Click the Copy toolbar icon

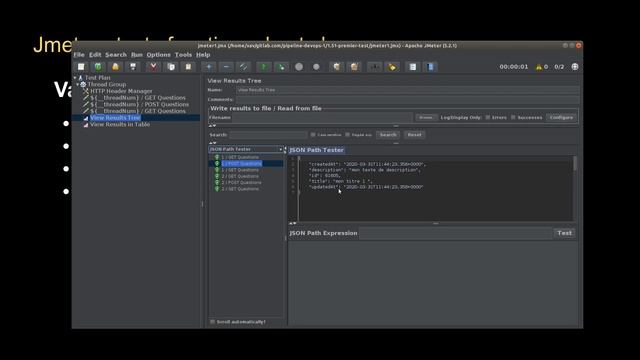[171, 67]
